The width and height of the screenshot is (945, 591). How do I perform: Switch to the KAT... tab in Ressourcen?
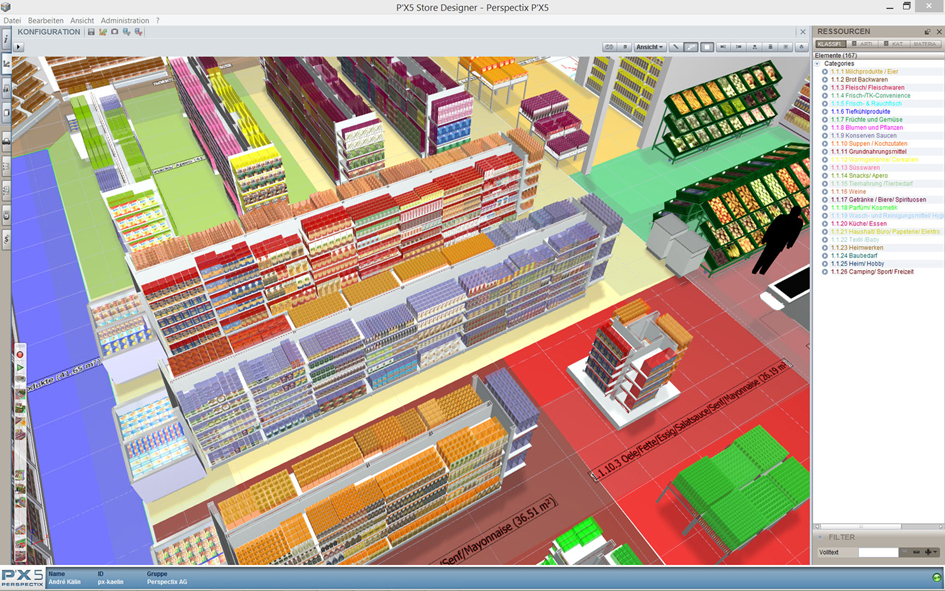click(894, 44)
